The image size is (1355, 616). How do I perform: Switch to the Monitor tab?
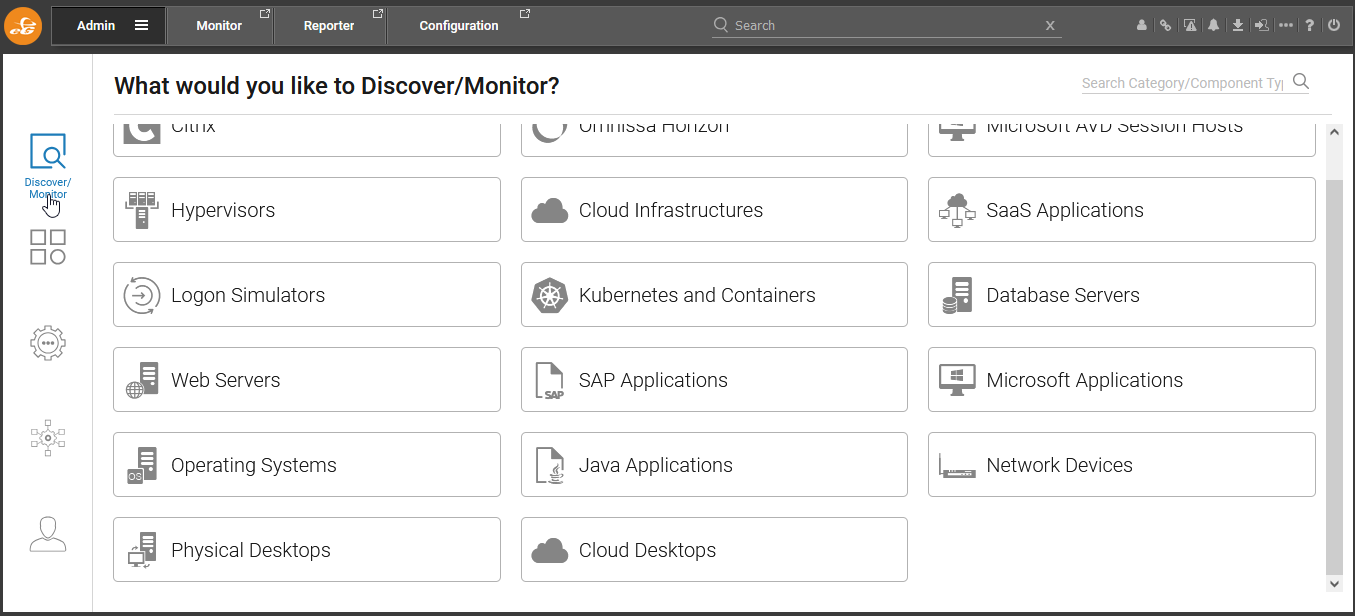tap(220, 26)
